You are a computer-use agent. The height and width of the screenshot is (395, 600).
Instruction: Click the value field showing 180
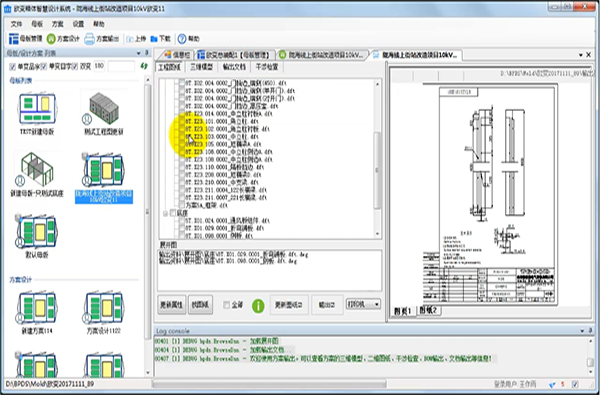click(x=99, y=66)
